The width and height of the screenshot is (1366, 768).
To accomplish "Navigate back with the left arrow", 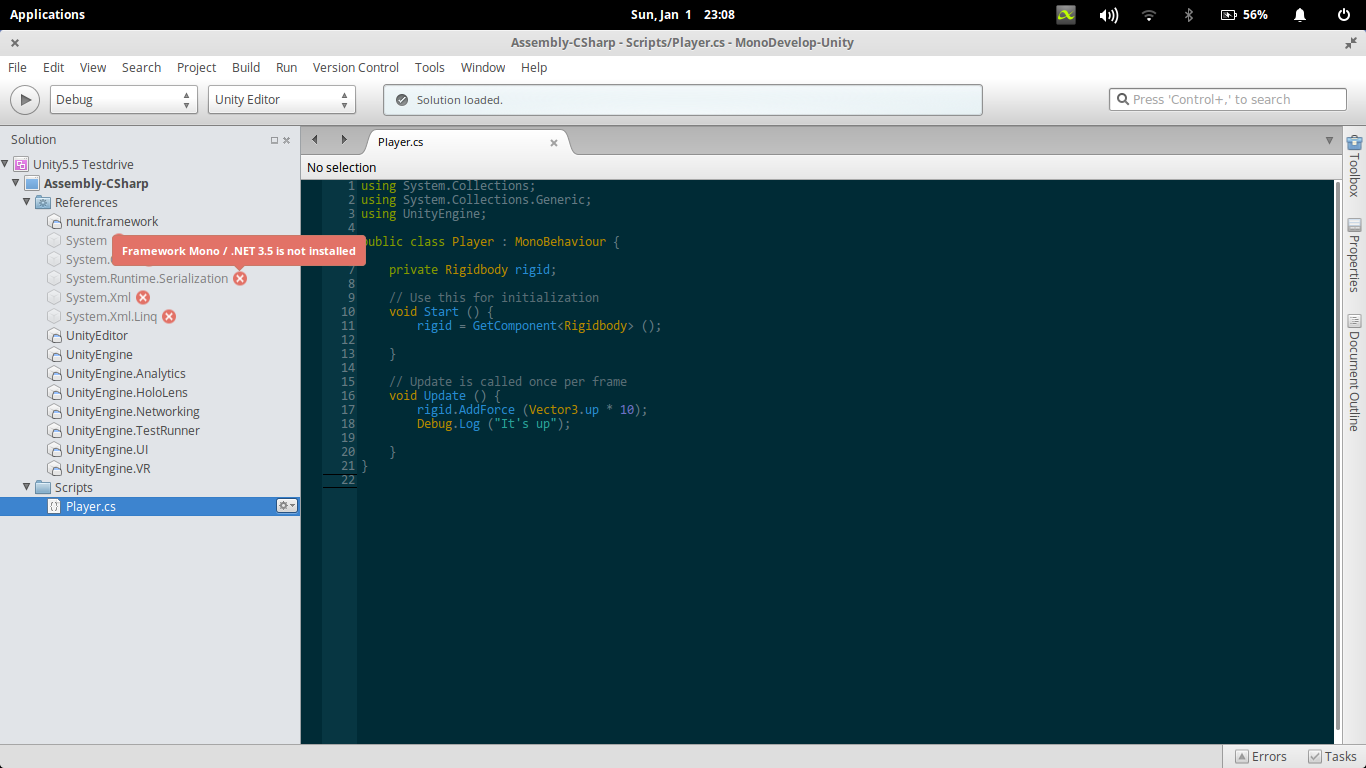I will 315,140.
